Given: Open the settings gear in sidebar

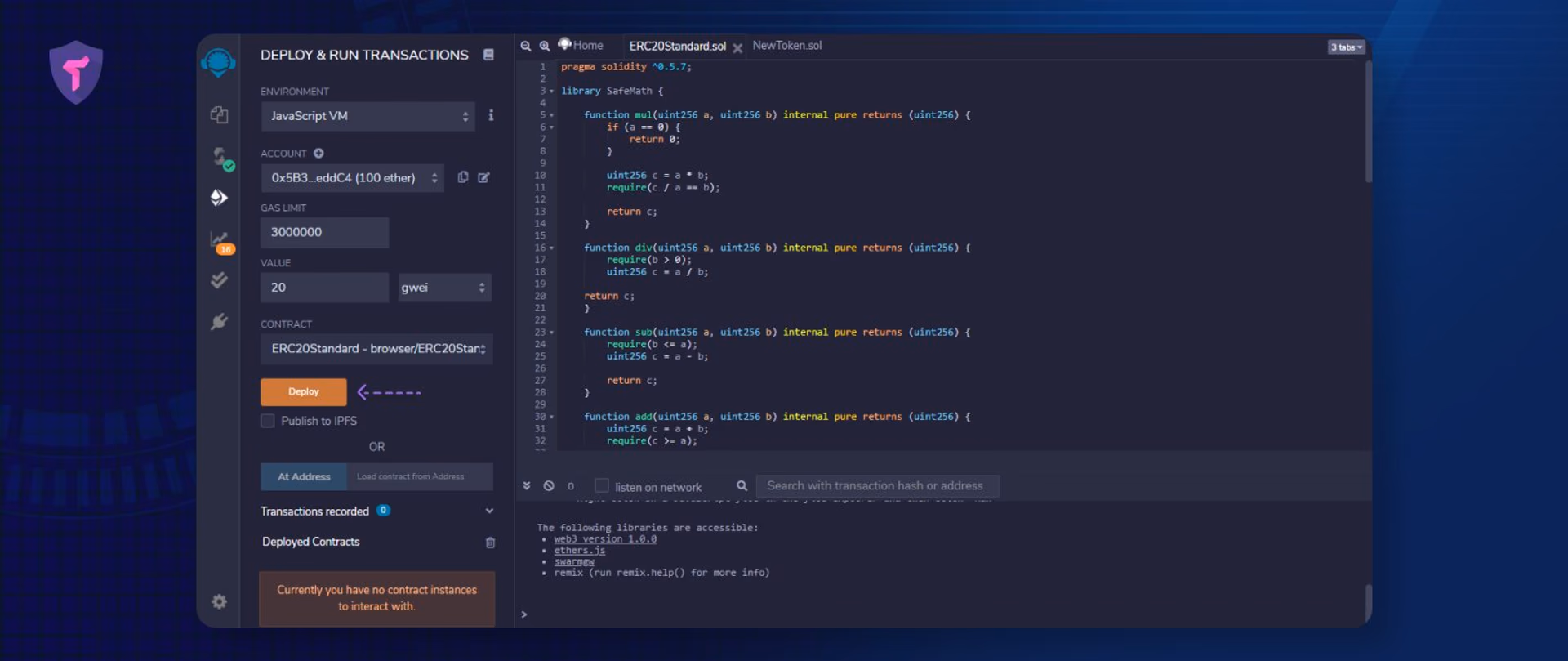Looking at the screenshot, I should (219, 601).
